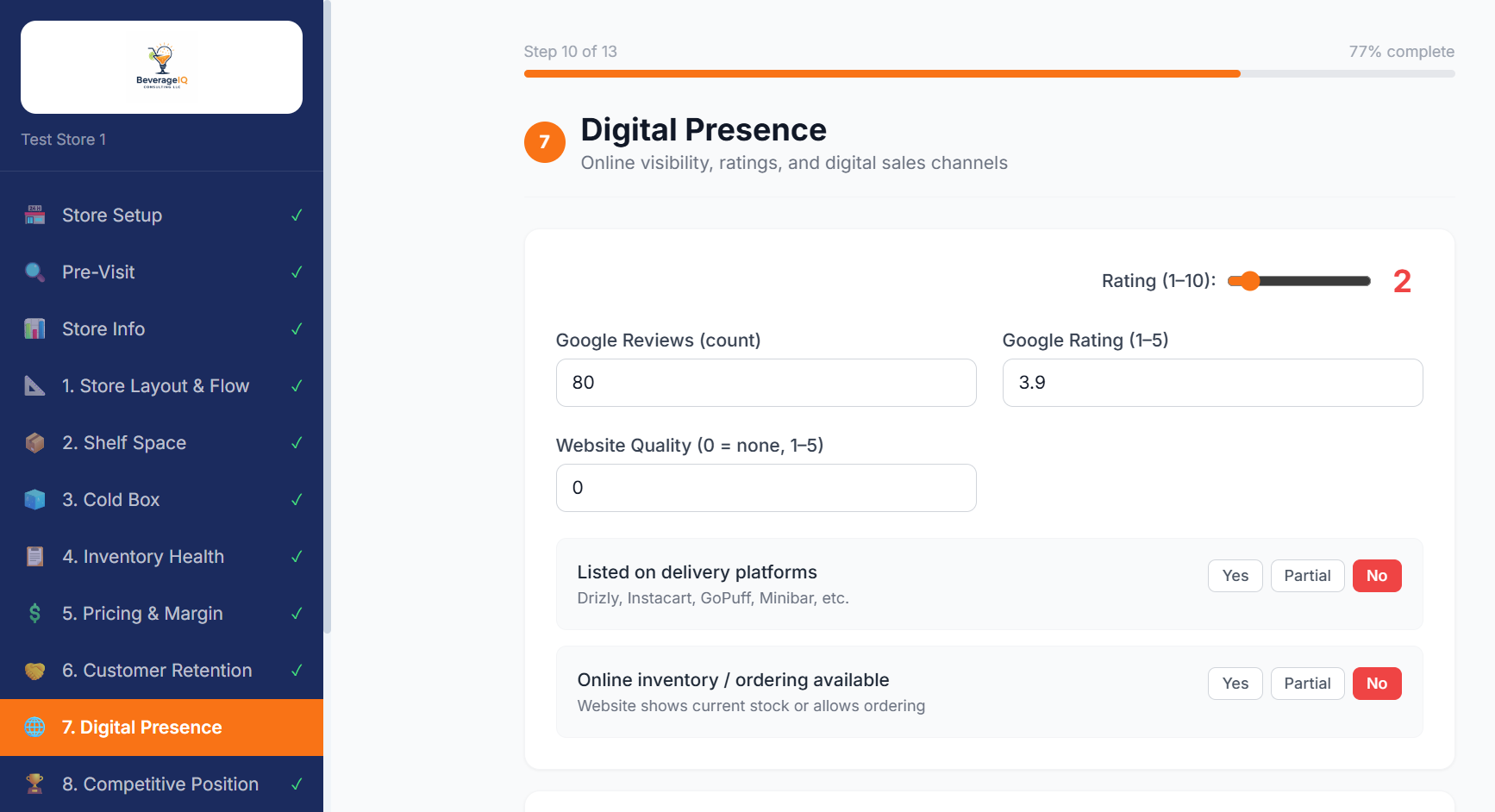
Task: Mark online inventory availability as Partial
Action: tap(1307, 683)
